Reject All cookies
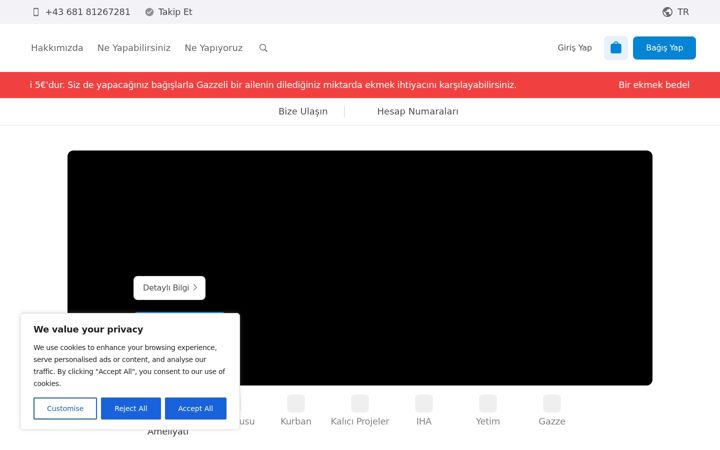The width and height of the screenshot is (720, 450). 131,408
